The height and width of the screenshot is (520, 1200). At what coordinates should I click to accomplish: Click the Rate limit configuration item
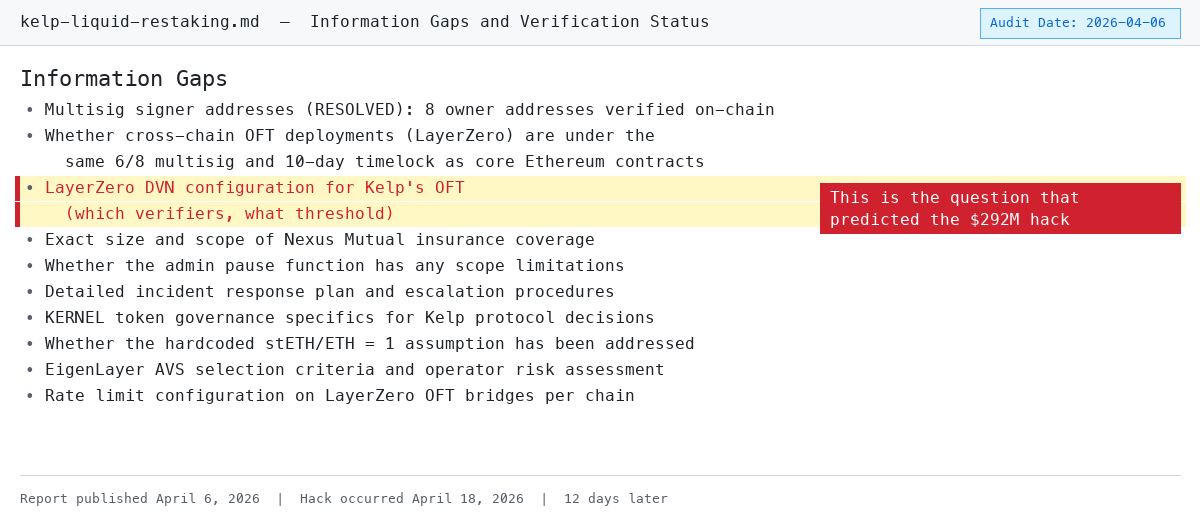(339, 396)
